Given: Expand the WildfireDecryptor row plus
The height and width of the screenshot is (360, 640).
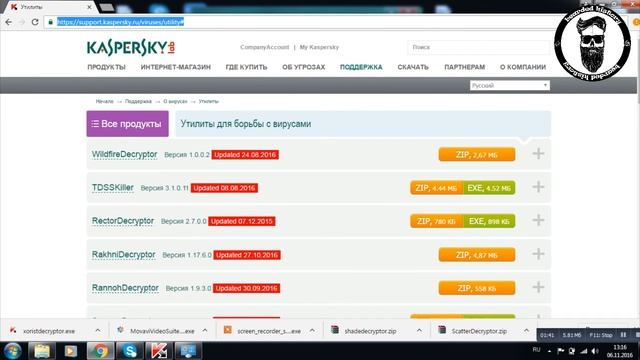Looking at the screenshot, I should [x=538, y=154].
